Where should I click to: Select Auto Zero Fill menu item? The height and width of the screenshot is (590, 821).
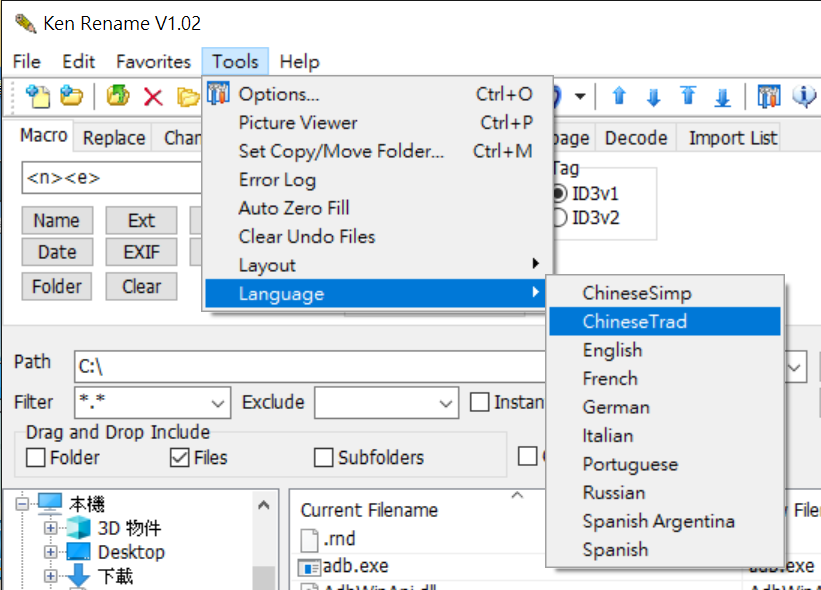(x=377, y=208)
